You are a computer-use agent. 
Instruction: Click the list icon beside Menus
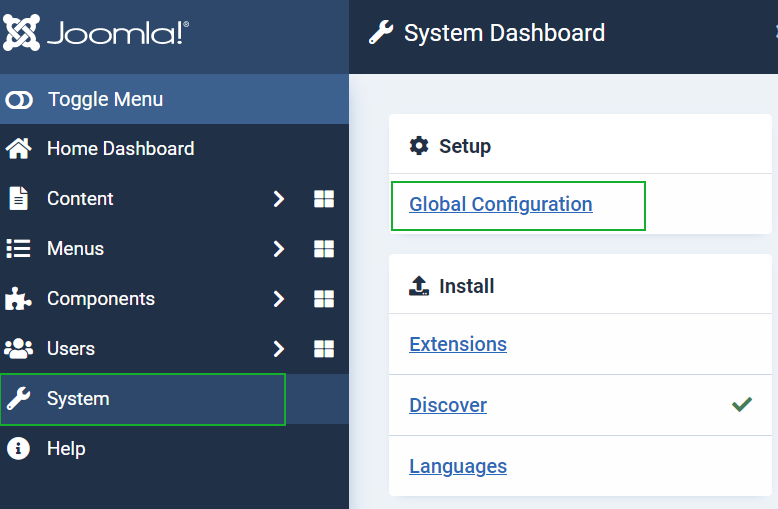click(18, 249)
